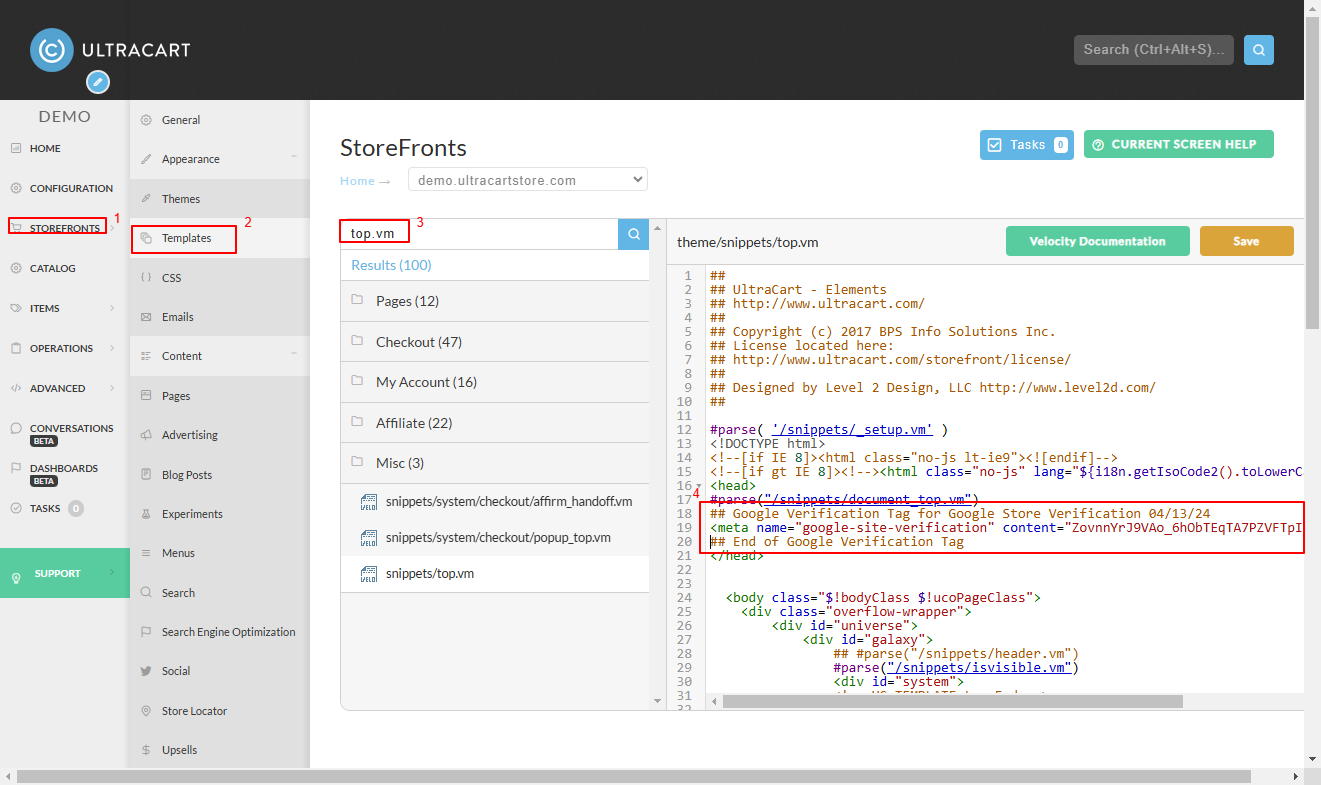Expand the My Account (16) results folder

pyautogui.click(x=494, y=382)
